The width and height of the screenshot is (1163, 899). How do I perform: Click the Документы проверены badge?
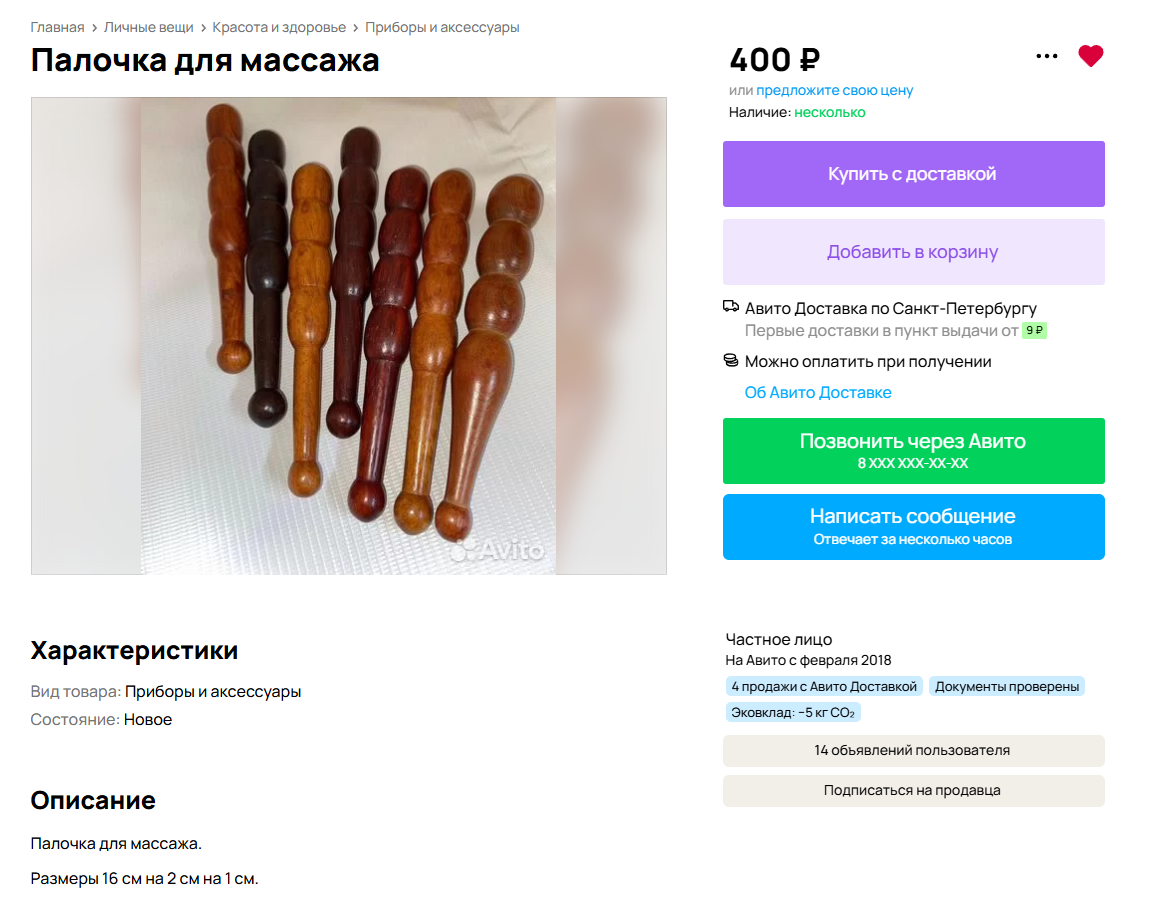coord(1006,687)
